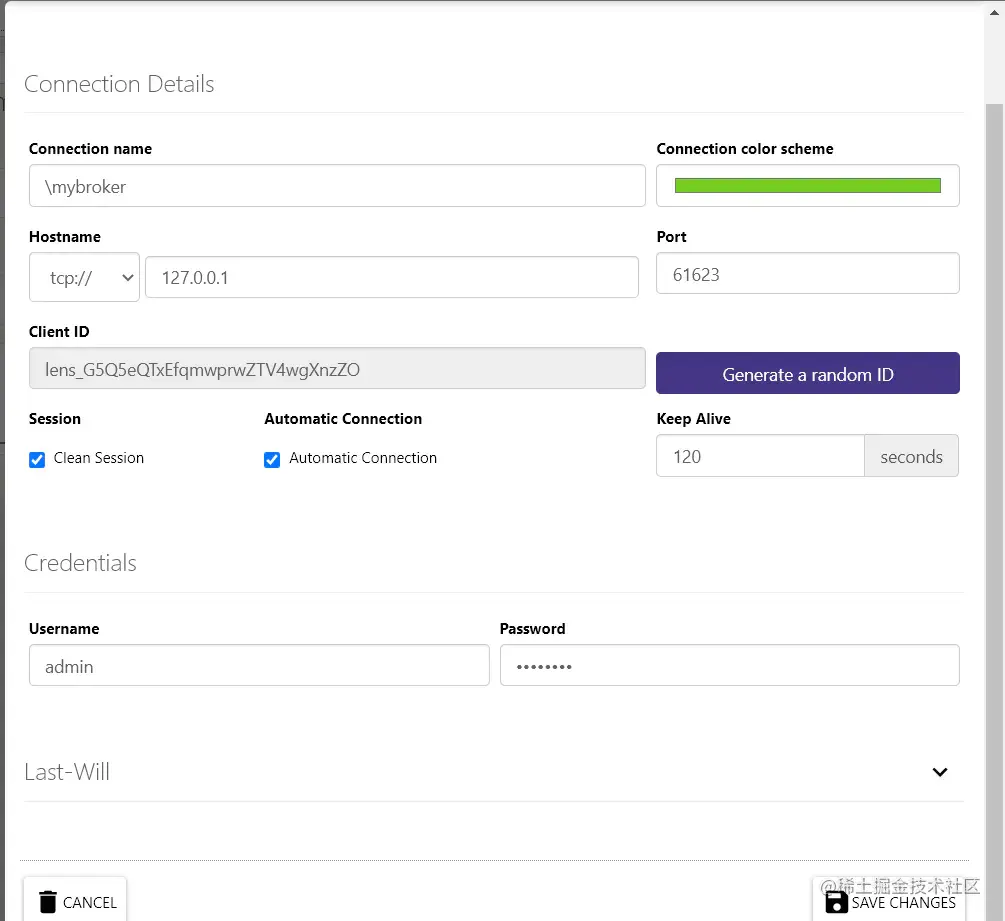Click Generate a random ID button
Image resolution: width=1005 pixels, height=921 pixels.
[807, 373]
